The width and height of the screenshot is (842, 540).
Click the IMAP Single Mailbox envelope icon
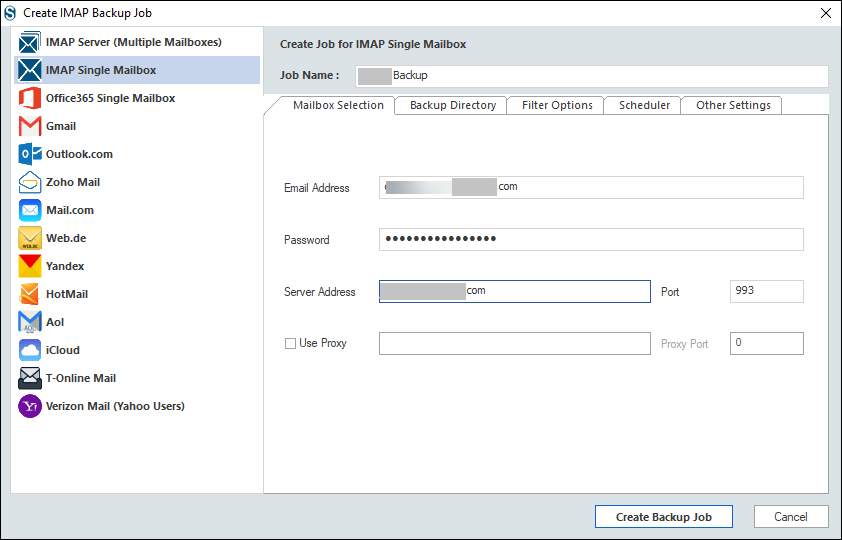[x=30, y=70]
